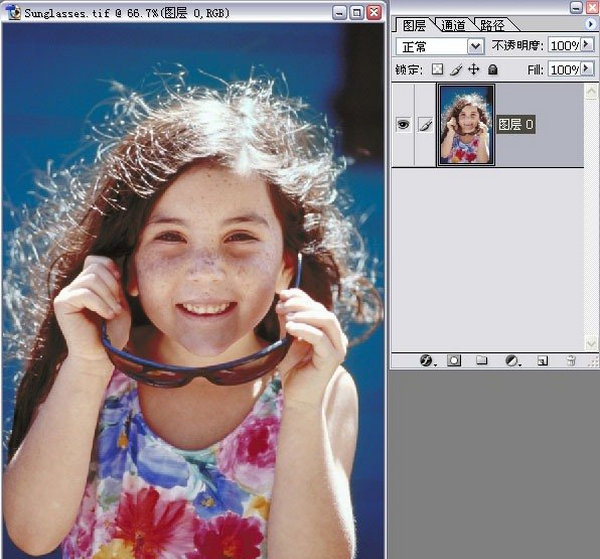Image resolution: width=600 pixels, height=559 pixels.
Task: Delete layer with the trash icon
Action: (571, 360)
